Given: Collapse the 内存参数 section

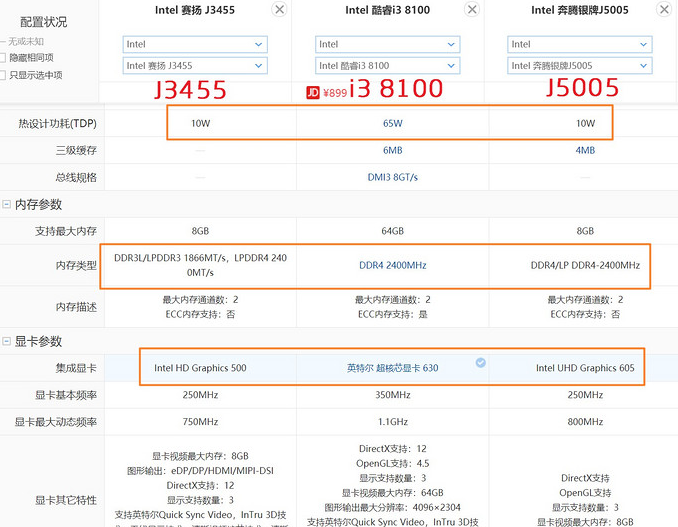Looking at the screenshot, I should coord(6,204).
